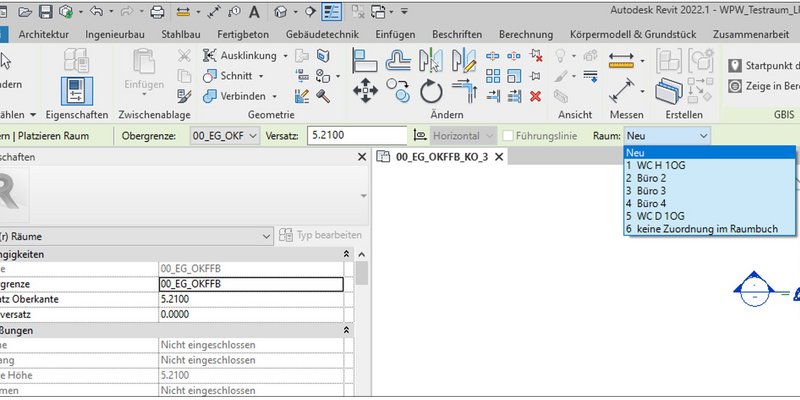Click the Zeige in Bereich GBIS button
Screen dimensions: 800x400
(x=763, y=86)
